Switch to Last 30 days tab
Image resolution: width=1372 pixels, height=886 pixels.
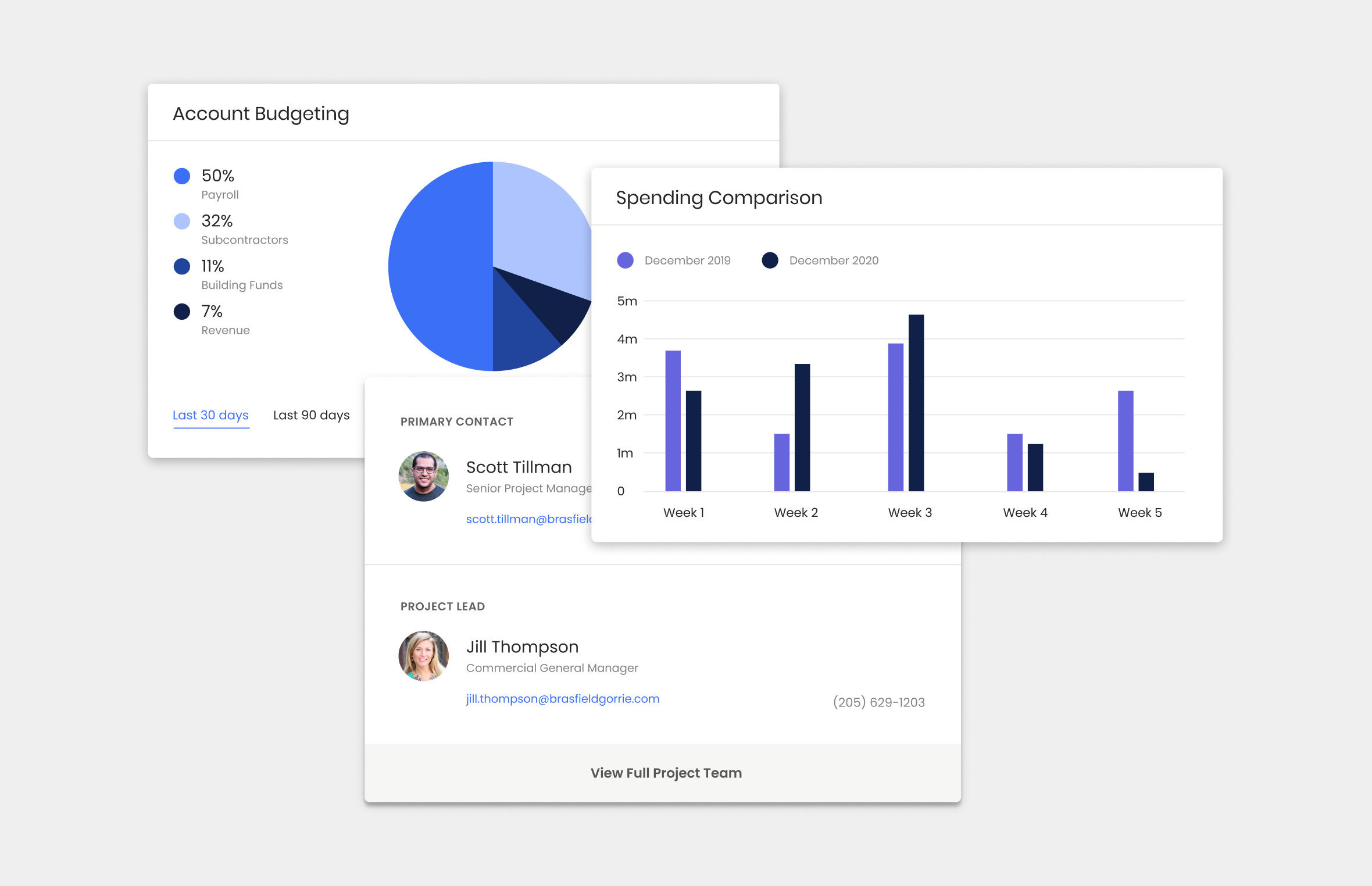(210, 415)
